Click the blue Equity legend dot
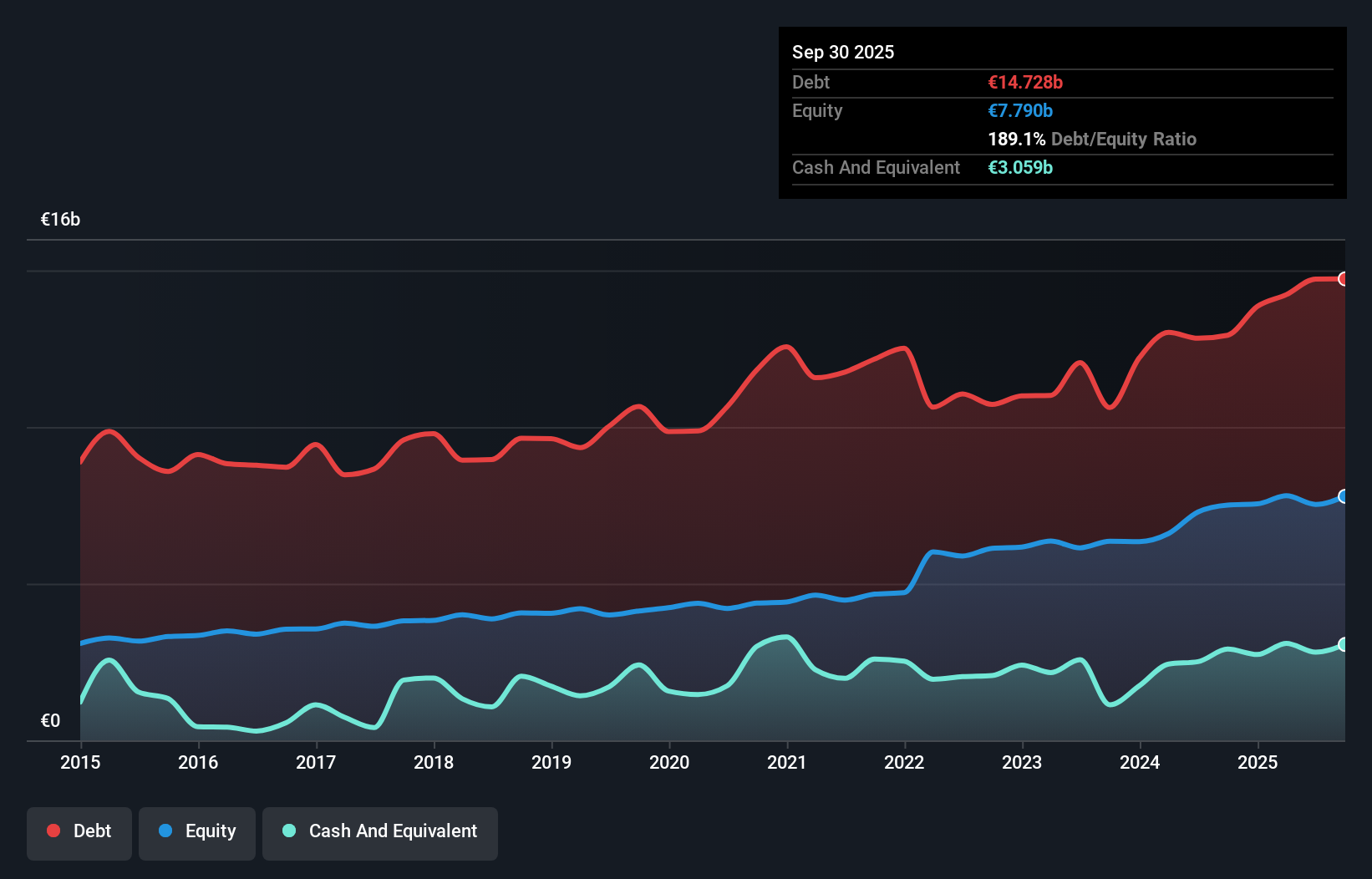Viewport: 1372px width, 879px height. [165, 831]
